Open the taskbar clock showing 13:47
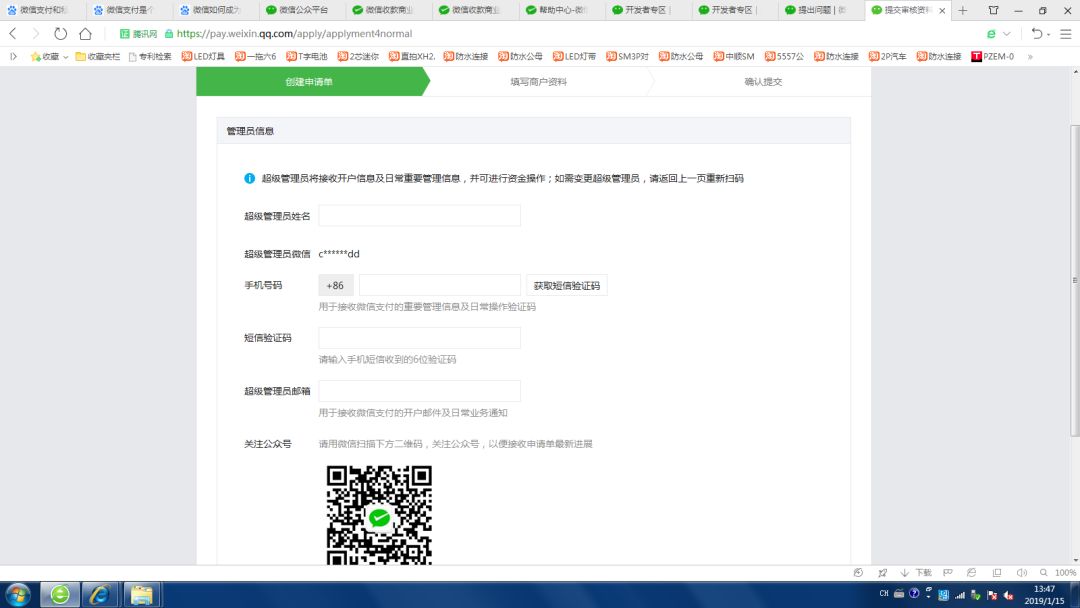 click(x=1044, y=595)
